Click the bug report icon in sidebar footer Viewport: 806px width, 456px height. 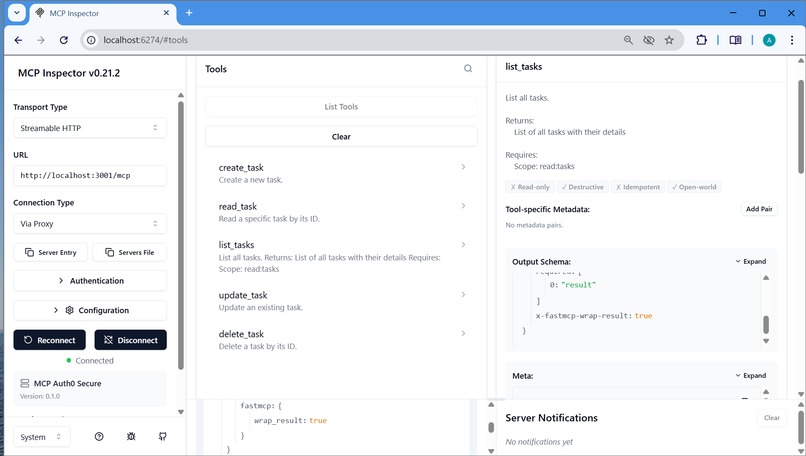[131, 436]
